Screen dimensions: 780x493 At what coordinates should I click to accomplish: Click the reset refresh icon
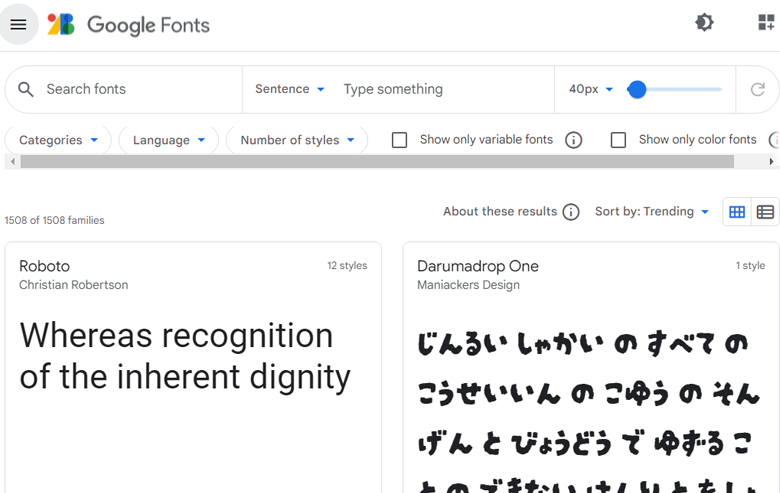758,90
